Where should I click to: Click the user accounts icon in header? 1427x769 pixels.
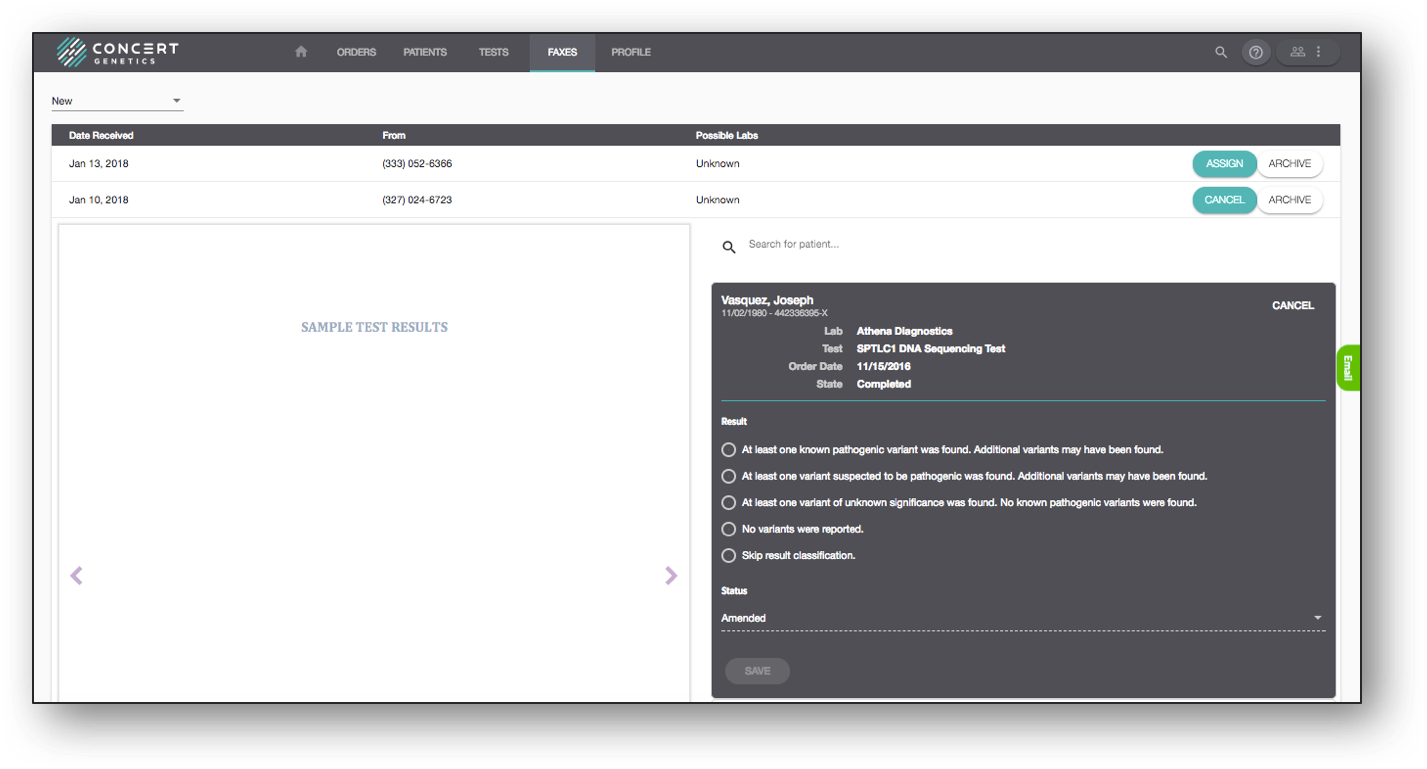[1298, 52]
